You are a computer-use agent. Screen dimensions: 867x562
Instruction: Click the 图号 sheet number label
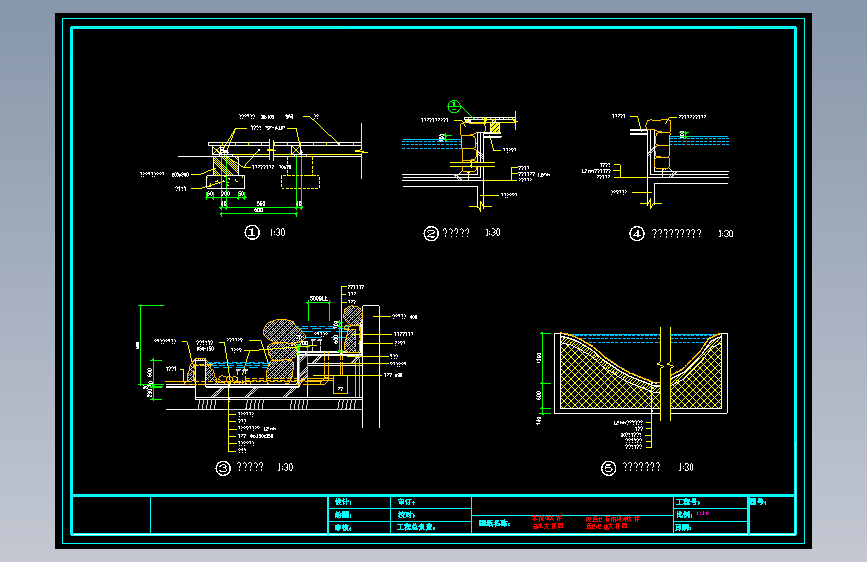tap(758, 502)
